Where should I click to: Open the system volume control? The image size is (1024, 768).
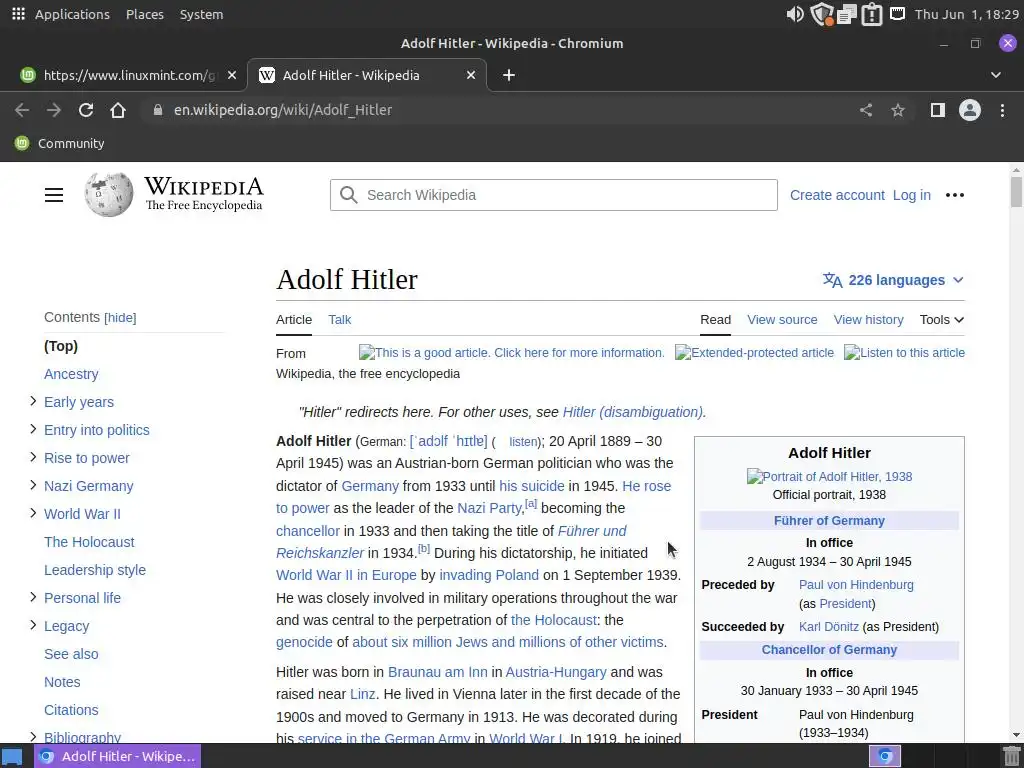[x=795, y=14]
